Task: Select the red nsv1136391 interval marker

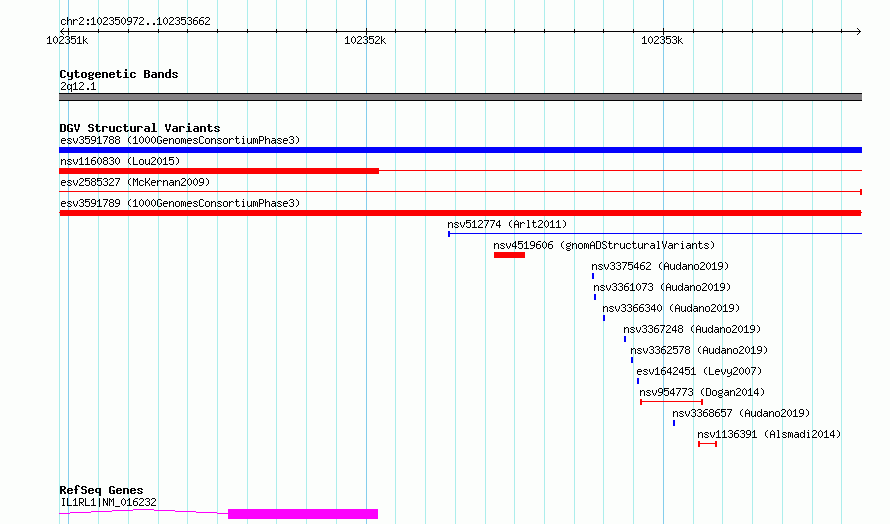Action: 708,444
